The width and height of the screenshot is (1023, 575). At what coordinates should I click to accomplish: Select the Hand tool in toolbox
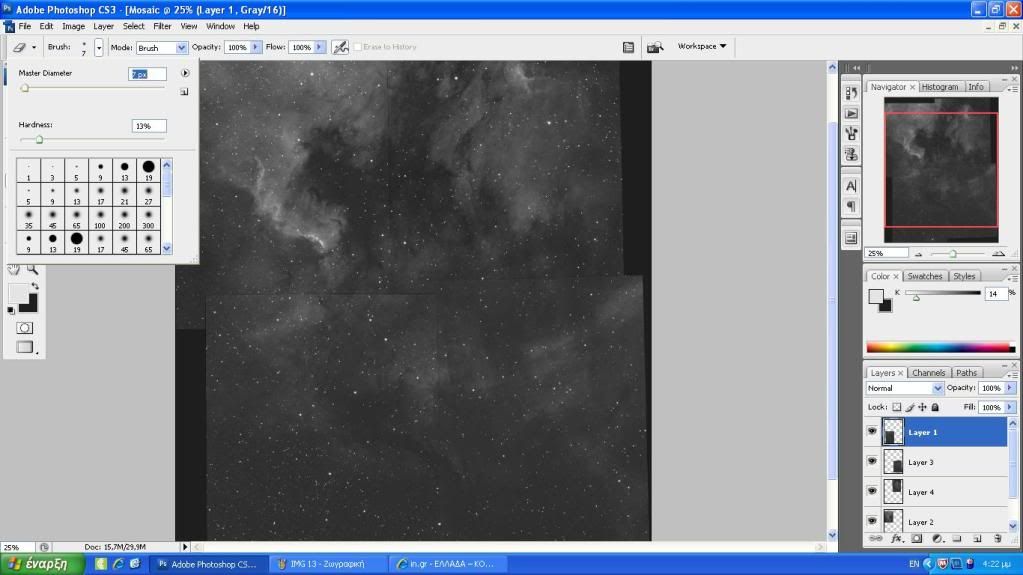(14, 269)
